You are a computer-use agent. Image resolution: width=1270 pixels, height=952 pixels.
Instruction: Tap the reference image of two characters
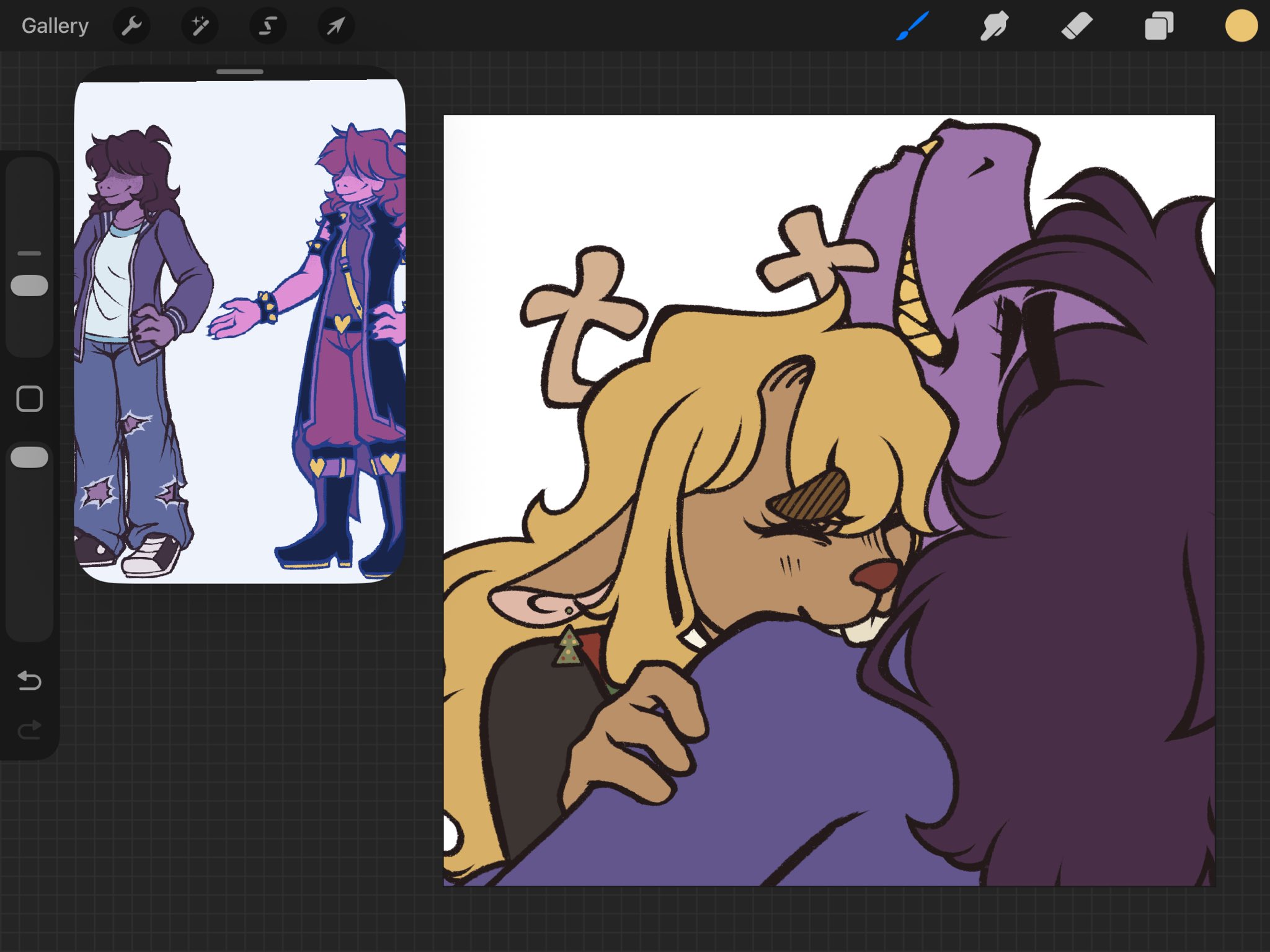(x=240, y=328)
